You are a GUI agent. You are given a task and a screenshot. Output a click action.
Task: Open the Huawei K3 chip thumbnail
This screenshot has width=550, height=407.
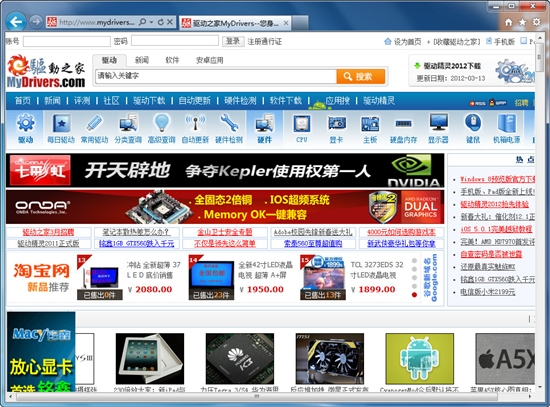pos(240,359)
